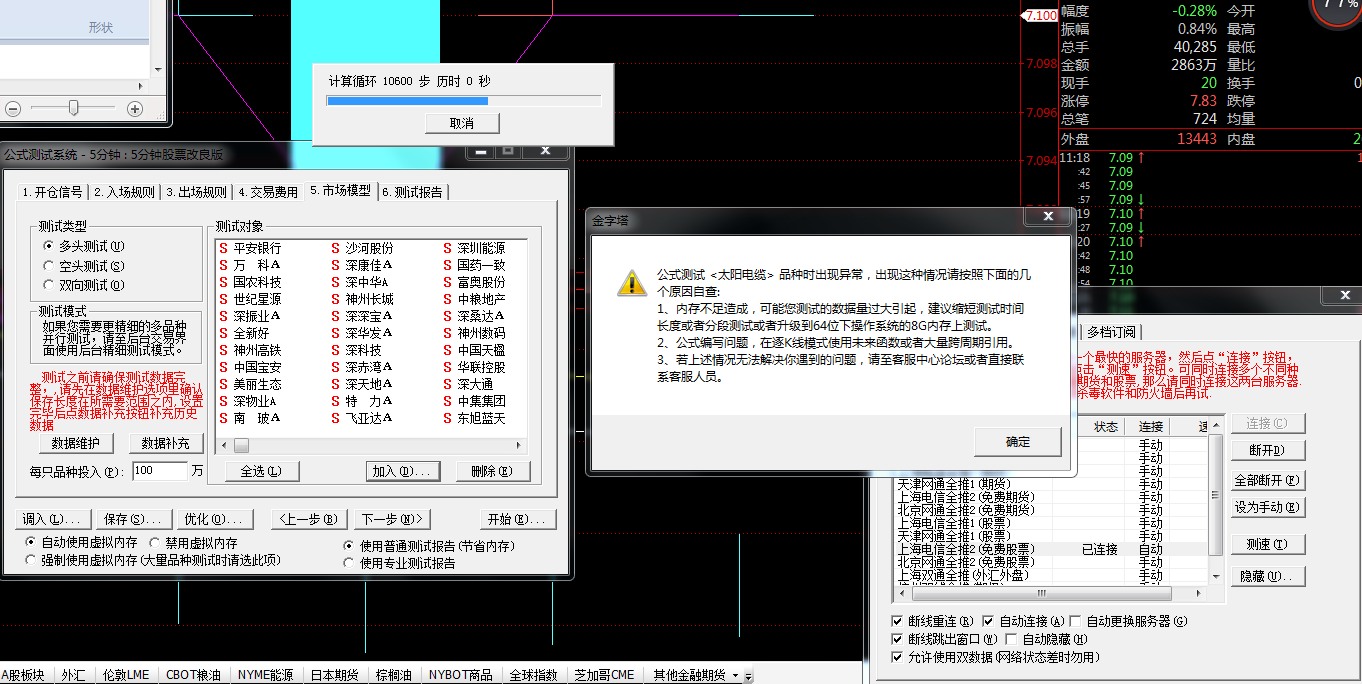Screen dimensions: 1362x684
Task: Click right arrow of stock list scrollbar
Action: point(518,446)
